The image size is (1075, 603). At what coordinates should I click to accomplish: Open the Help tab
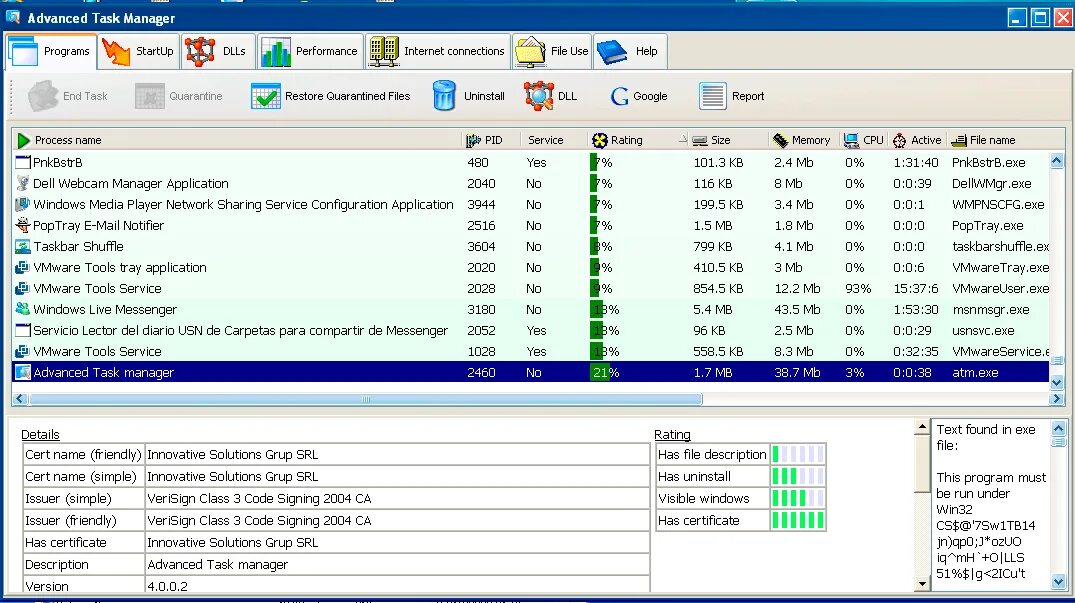click(629, 51)
